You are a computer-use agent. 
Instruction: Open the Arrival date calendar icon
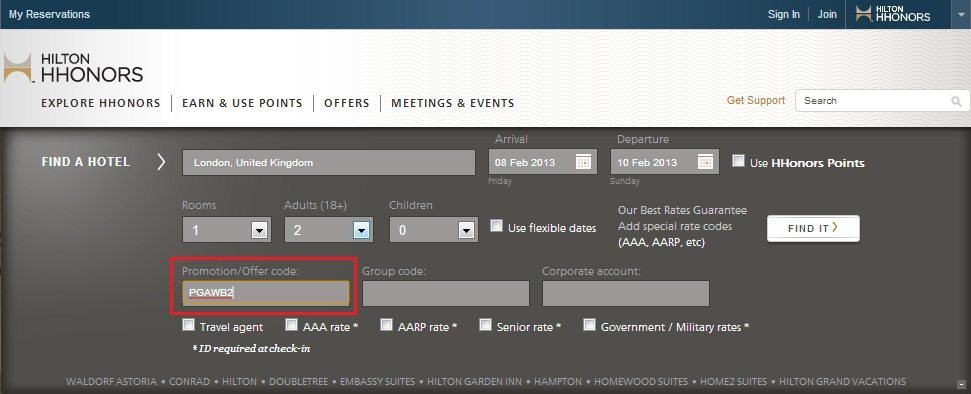click(x=583, y=162)
